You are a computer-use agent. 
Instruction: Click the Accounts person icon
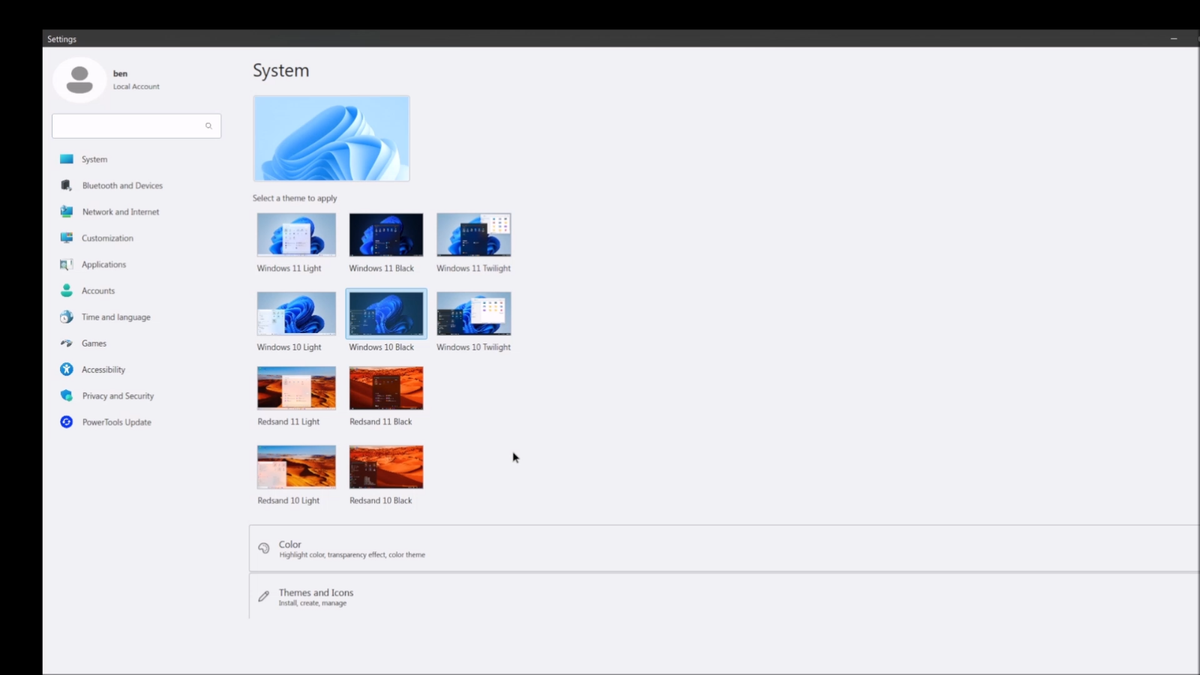[x=67, y=291]
